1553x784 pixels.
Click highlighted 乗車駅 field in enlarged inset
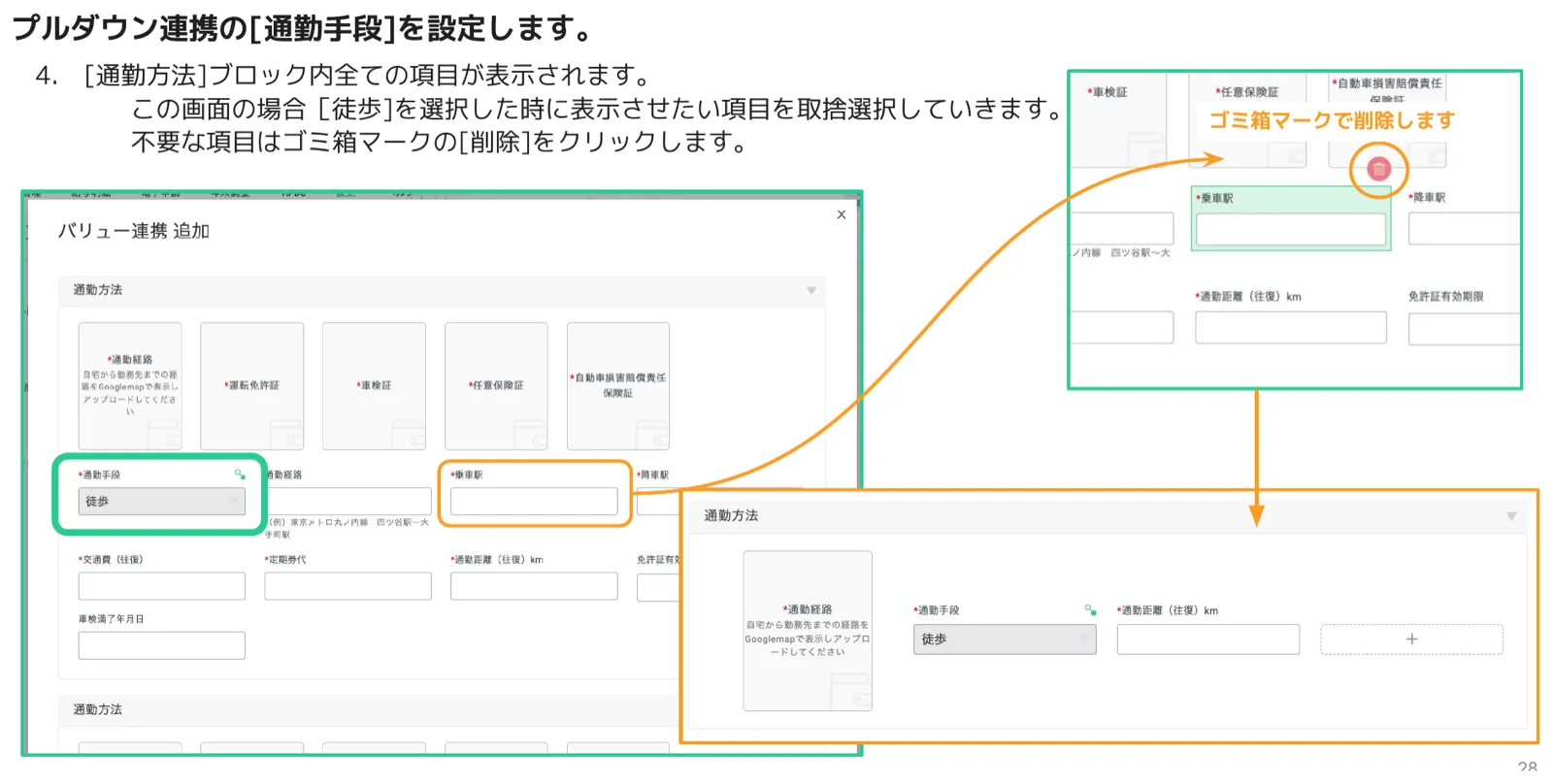tap(1291, 229)
